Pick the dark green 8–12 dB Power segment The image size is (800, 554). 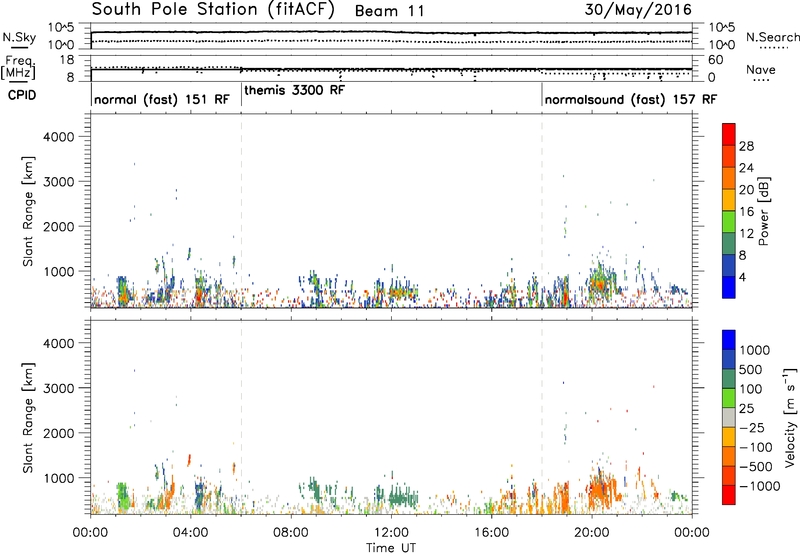(729, 243)
